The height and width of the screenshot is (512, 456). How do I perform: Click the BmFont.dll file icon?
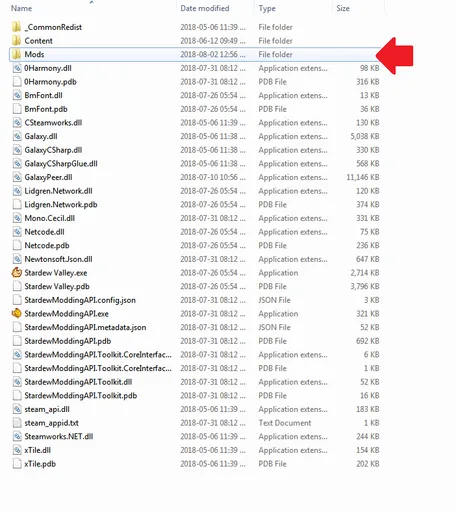point(17,95)
